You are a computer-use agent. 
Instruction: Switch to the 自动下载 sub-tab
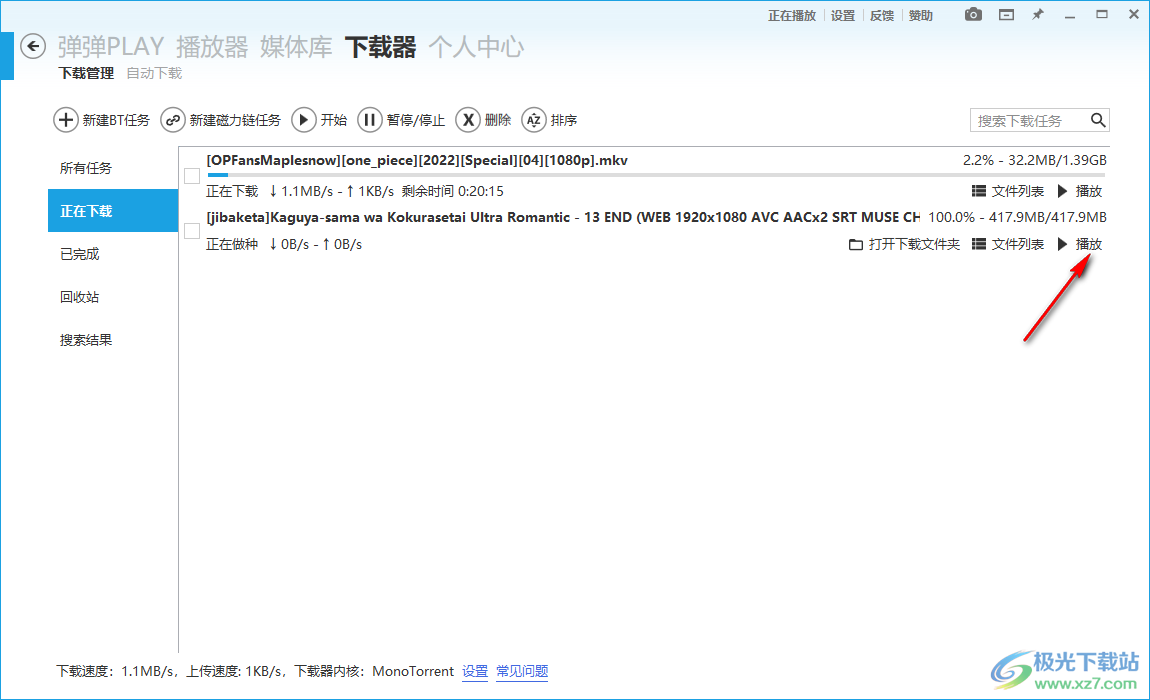tap(154, 73)
